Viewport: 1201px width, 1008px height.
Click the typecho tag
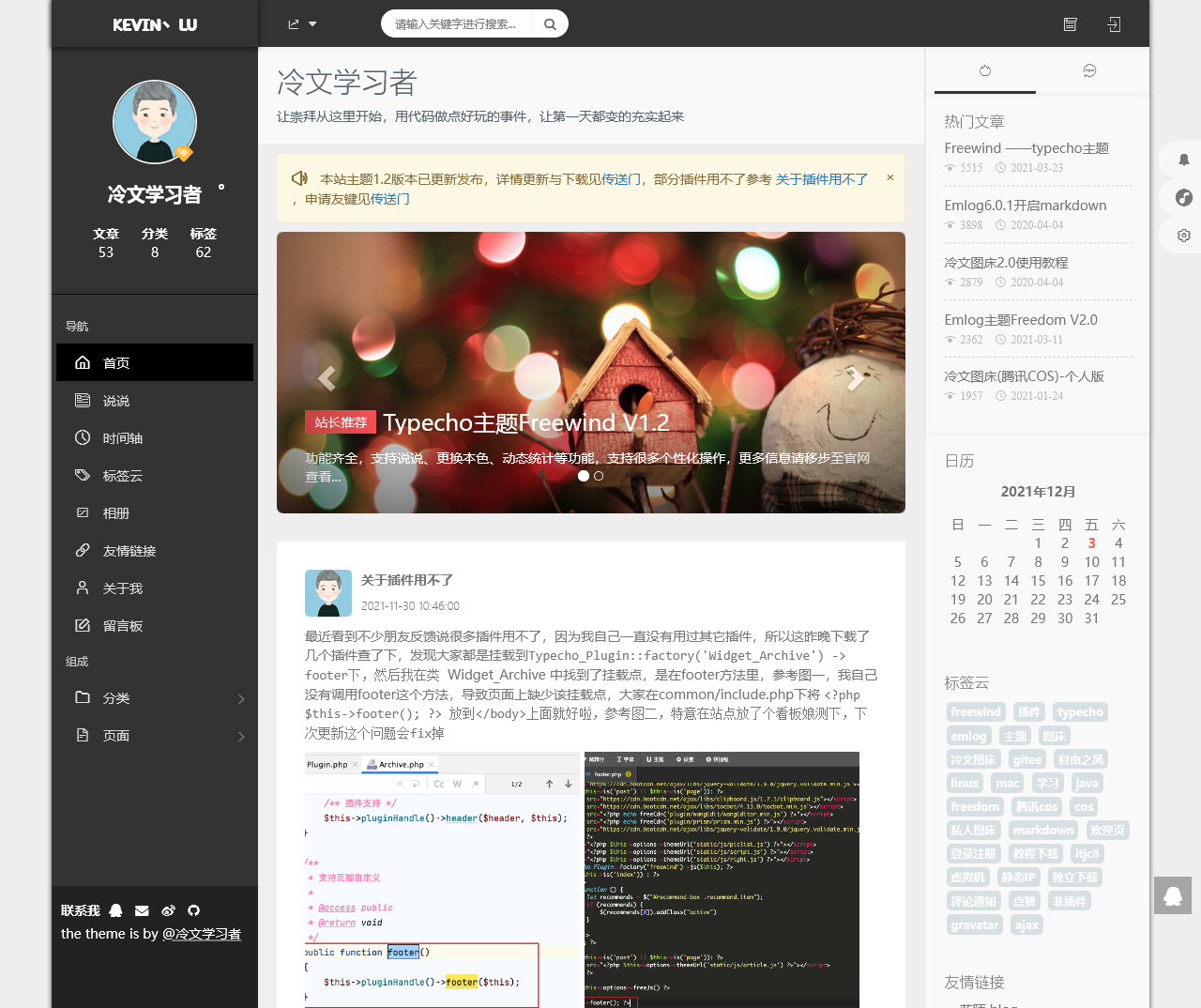1080,712
